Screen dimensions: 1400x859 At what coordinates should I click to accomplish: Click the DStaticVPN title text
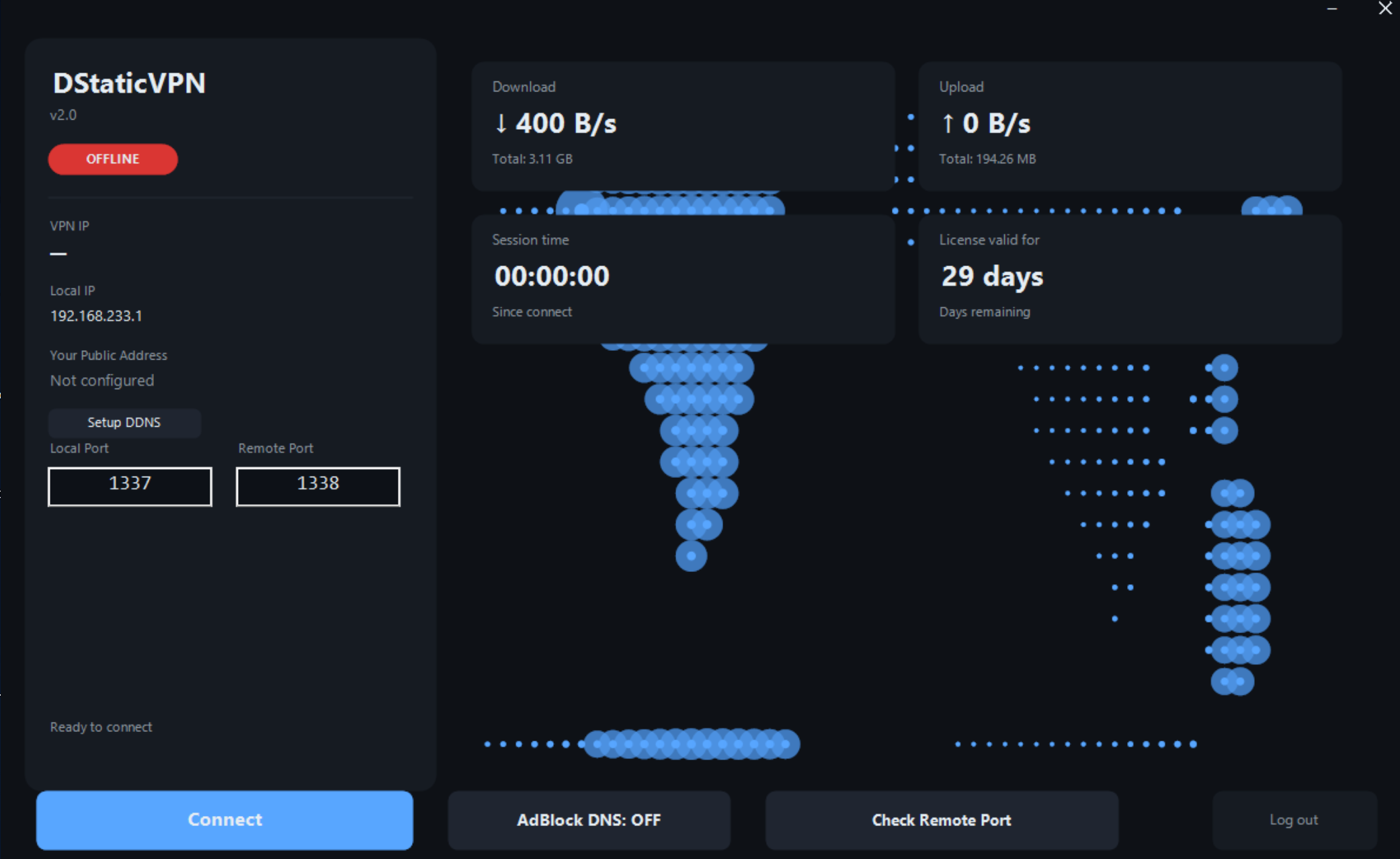(129, 83)
